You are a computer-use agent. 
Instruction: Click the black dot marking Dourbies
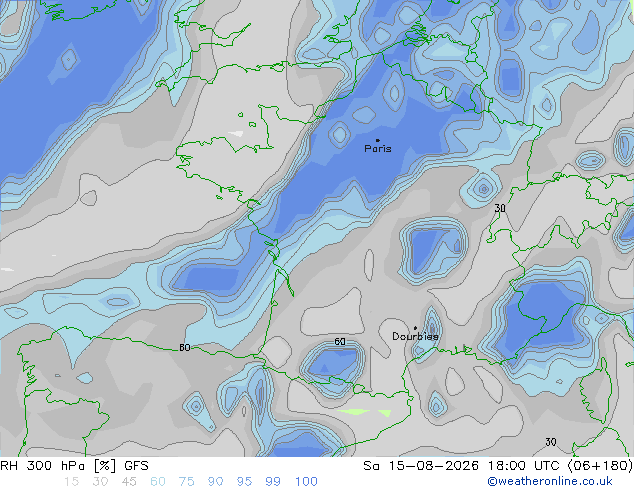click(415, 328)
